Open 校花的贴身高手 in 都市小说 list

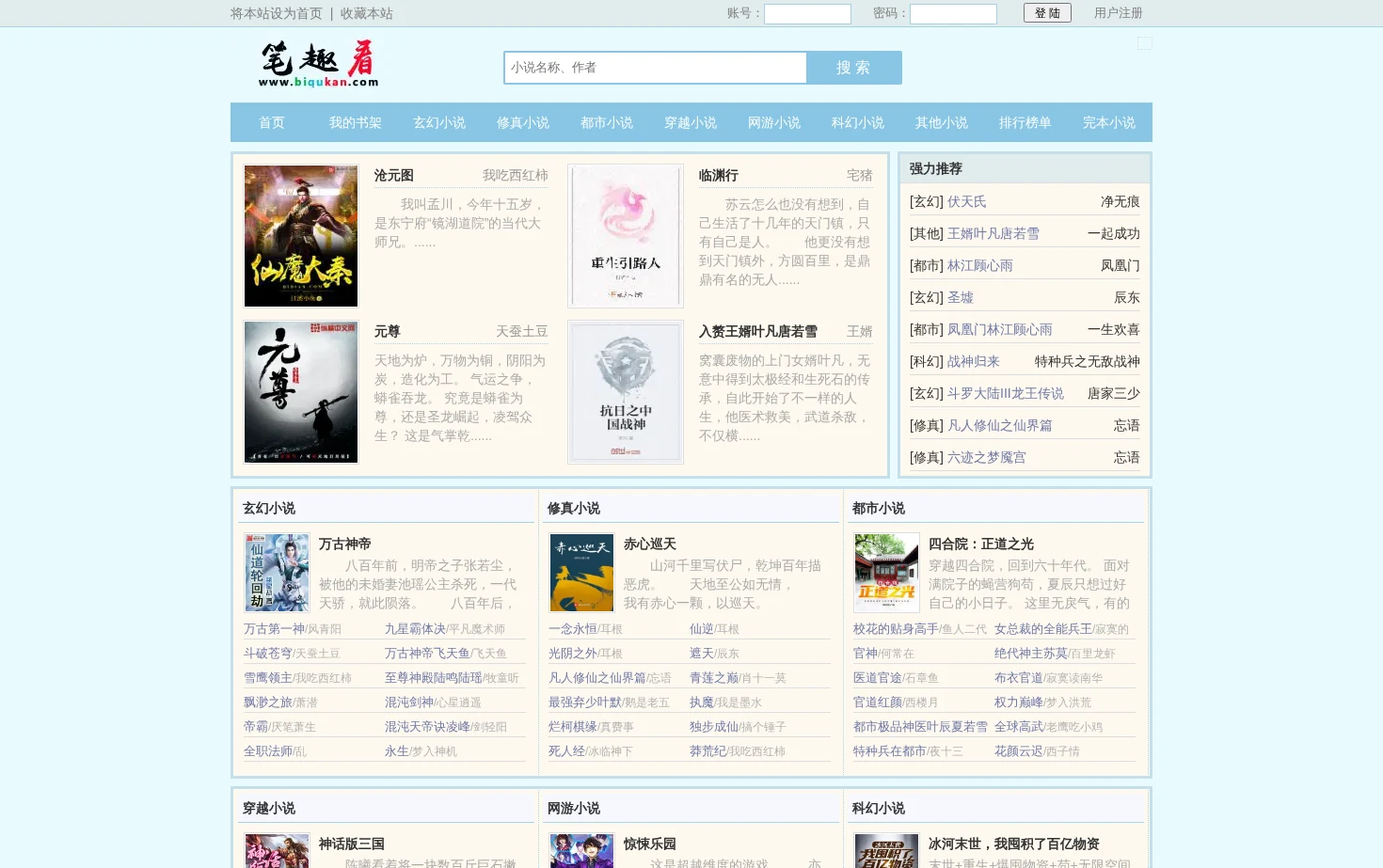(x=896, y=628)
